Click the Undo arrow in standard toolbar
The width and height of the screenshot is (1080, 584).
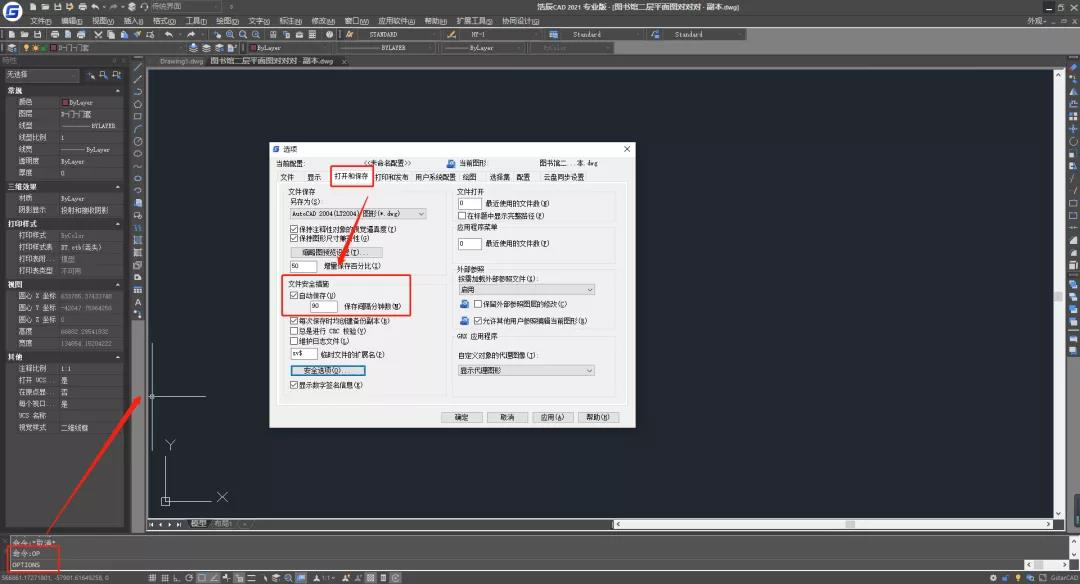pyautogui.click(x=169, y=34)
